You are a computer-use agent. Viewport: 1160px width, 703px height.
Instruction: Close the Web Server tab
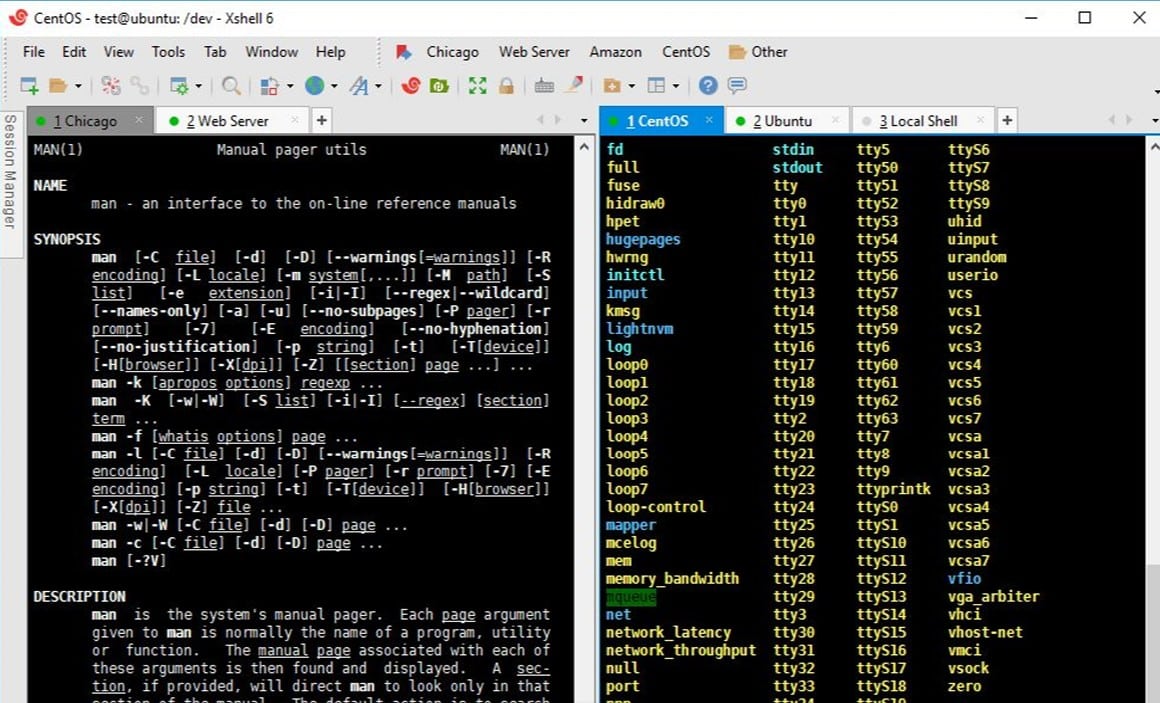(294, 120)
